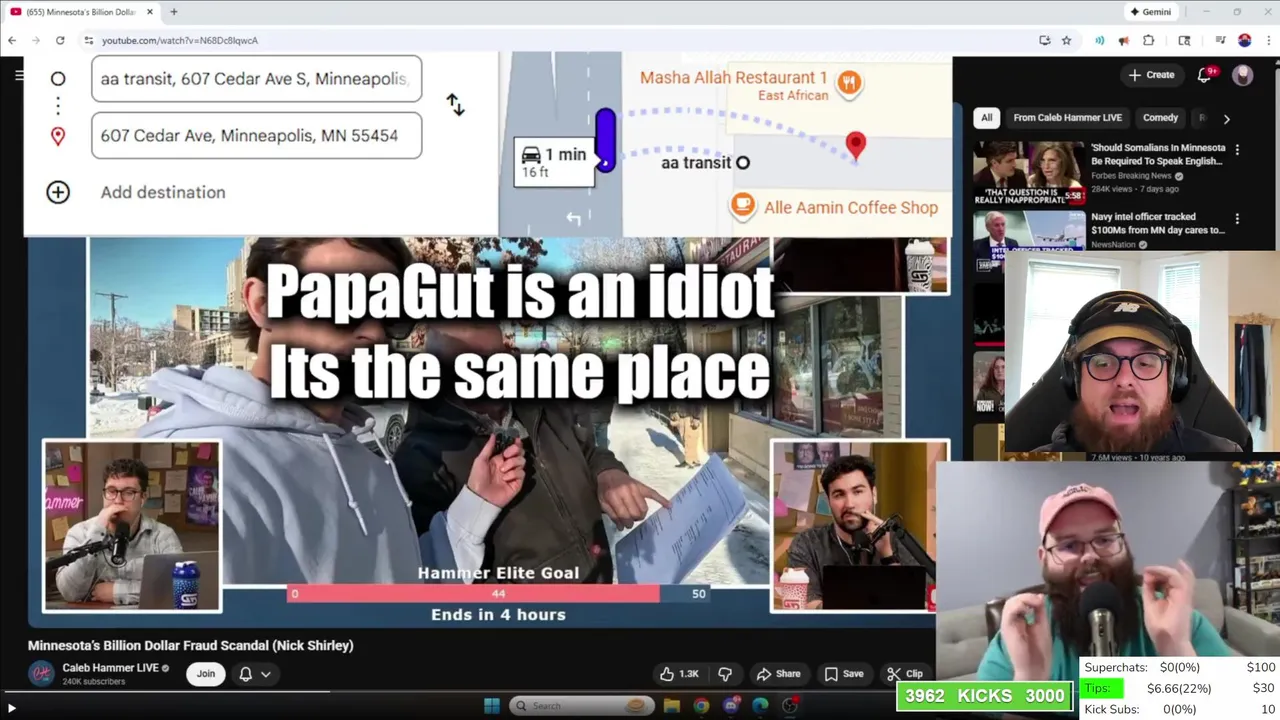The image size is (1280, 720).
Task: Open the Caleb Hammer LIVE channel avatar
Action: tap(41, 674)
